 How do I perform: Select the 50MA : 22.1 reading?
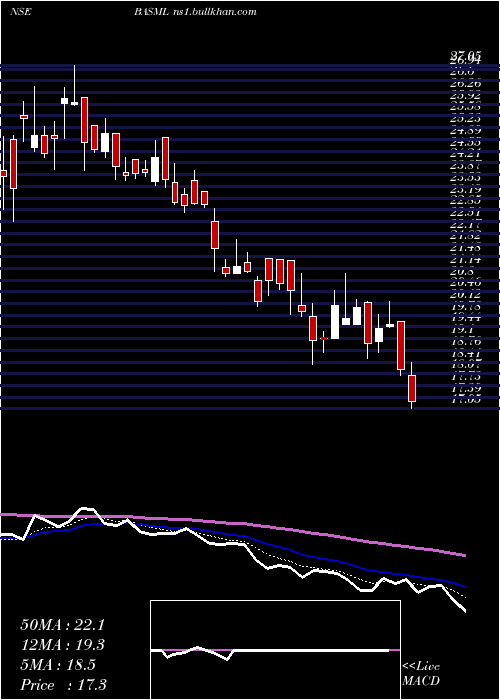pos(62,625)
